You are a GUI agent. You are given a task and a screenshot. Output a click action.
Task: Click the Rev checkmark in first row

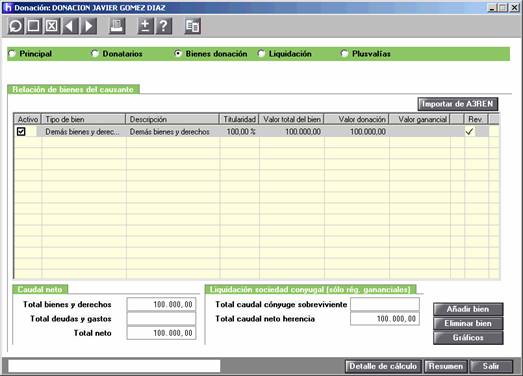(x=469, y=132)
